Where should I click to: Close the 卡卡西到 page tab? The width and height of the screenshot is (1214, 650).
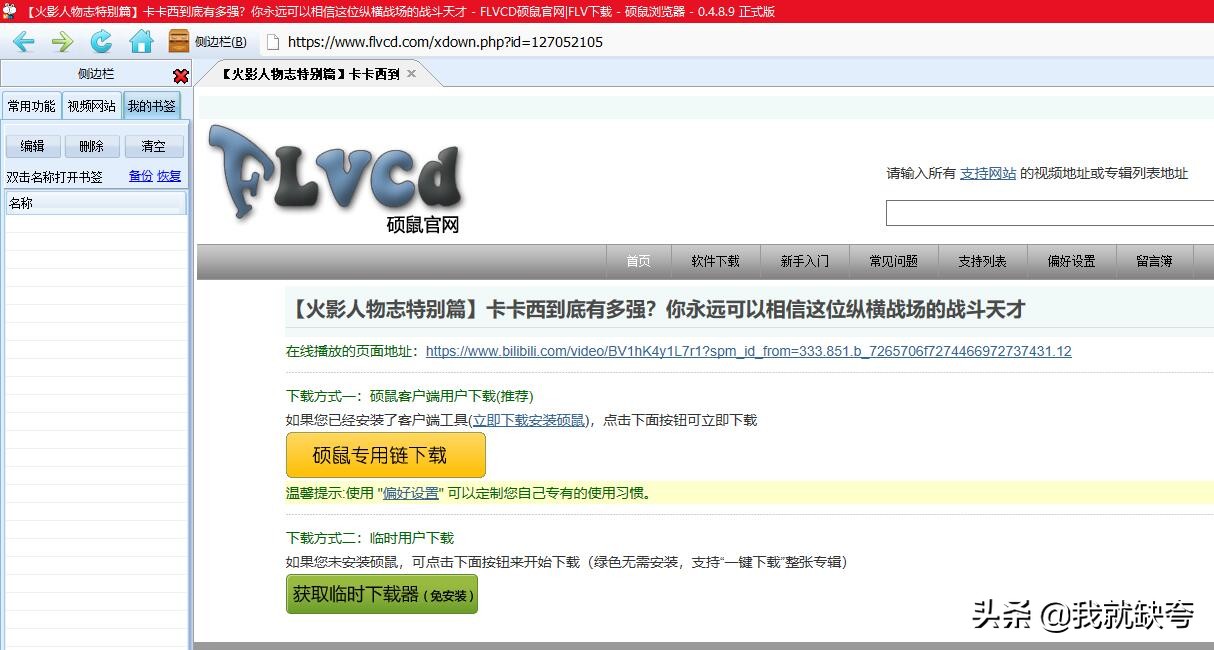coord(411,74)
